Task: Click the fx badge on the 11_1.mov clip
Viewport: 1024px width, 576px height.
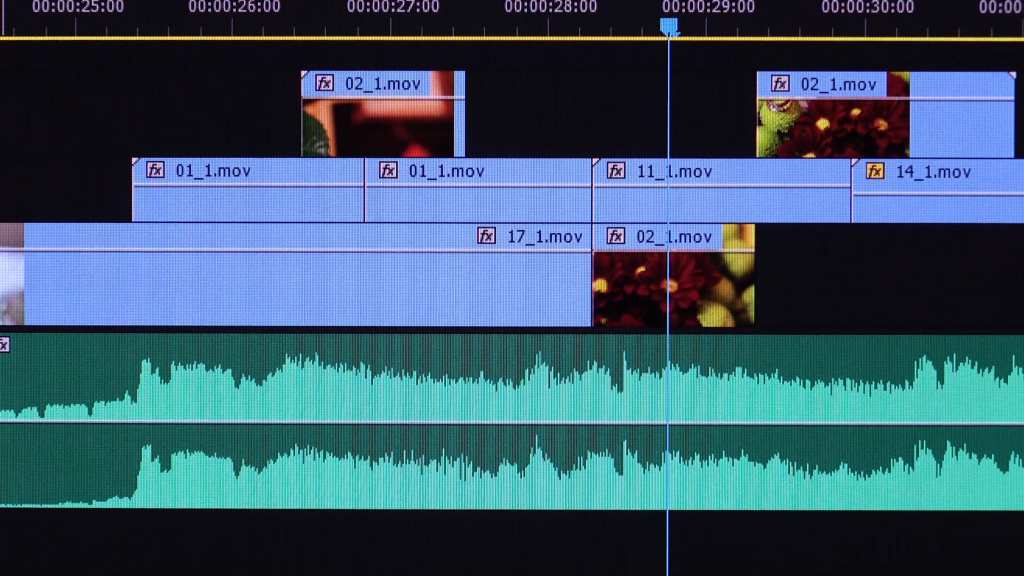Action: tap(616, 171)
